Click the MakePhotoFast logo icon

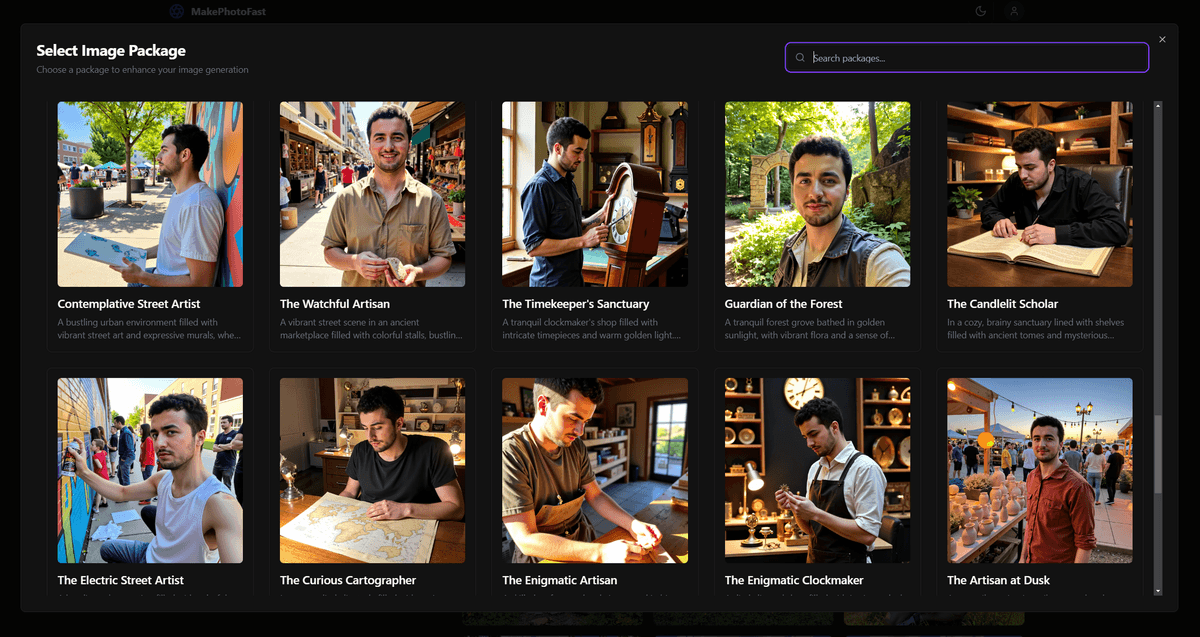pos(176,11)
